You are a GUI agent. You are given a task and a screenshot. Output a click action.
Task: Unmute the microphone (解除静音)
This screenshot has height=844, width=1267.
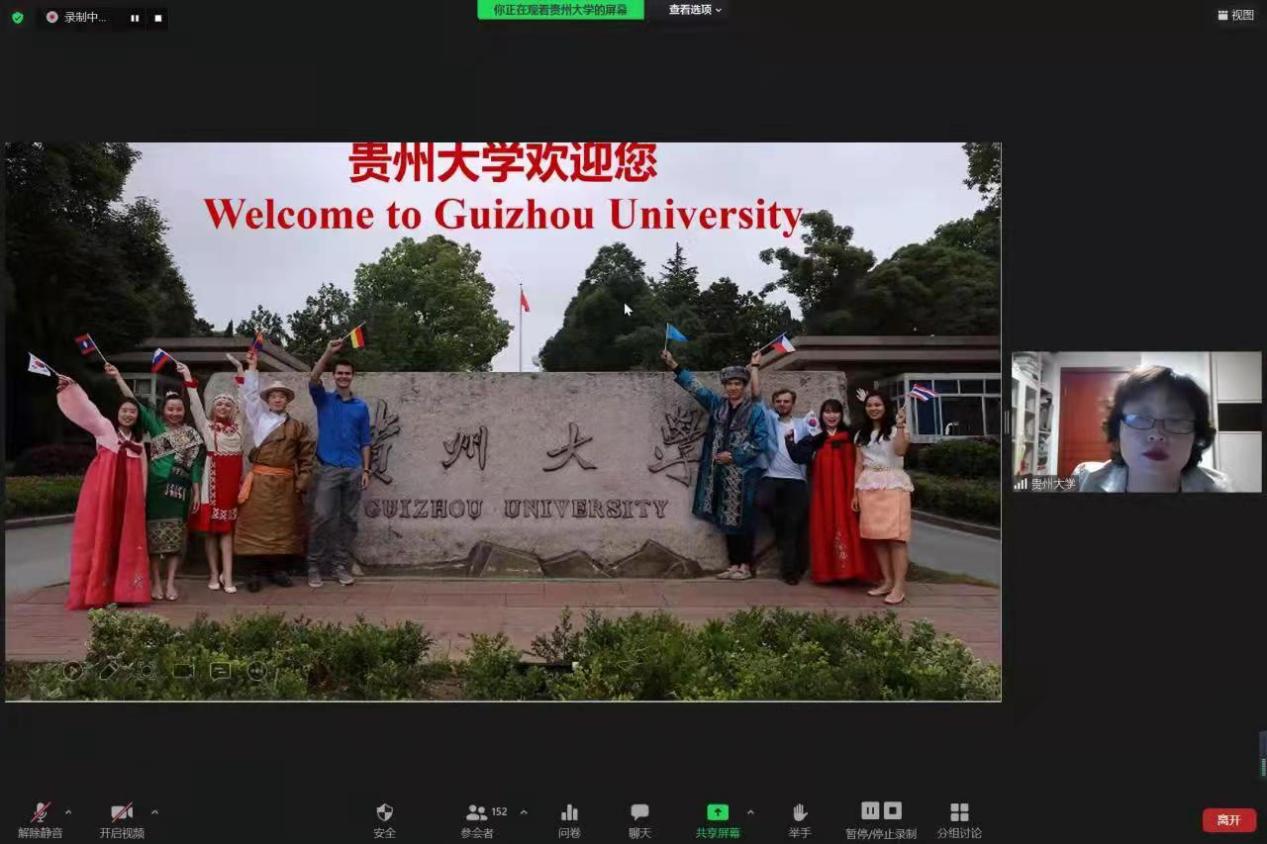click(x=40, y=813)
